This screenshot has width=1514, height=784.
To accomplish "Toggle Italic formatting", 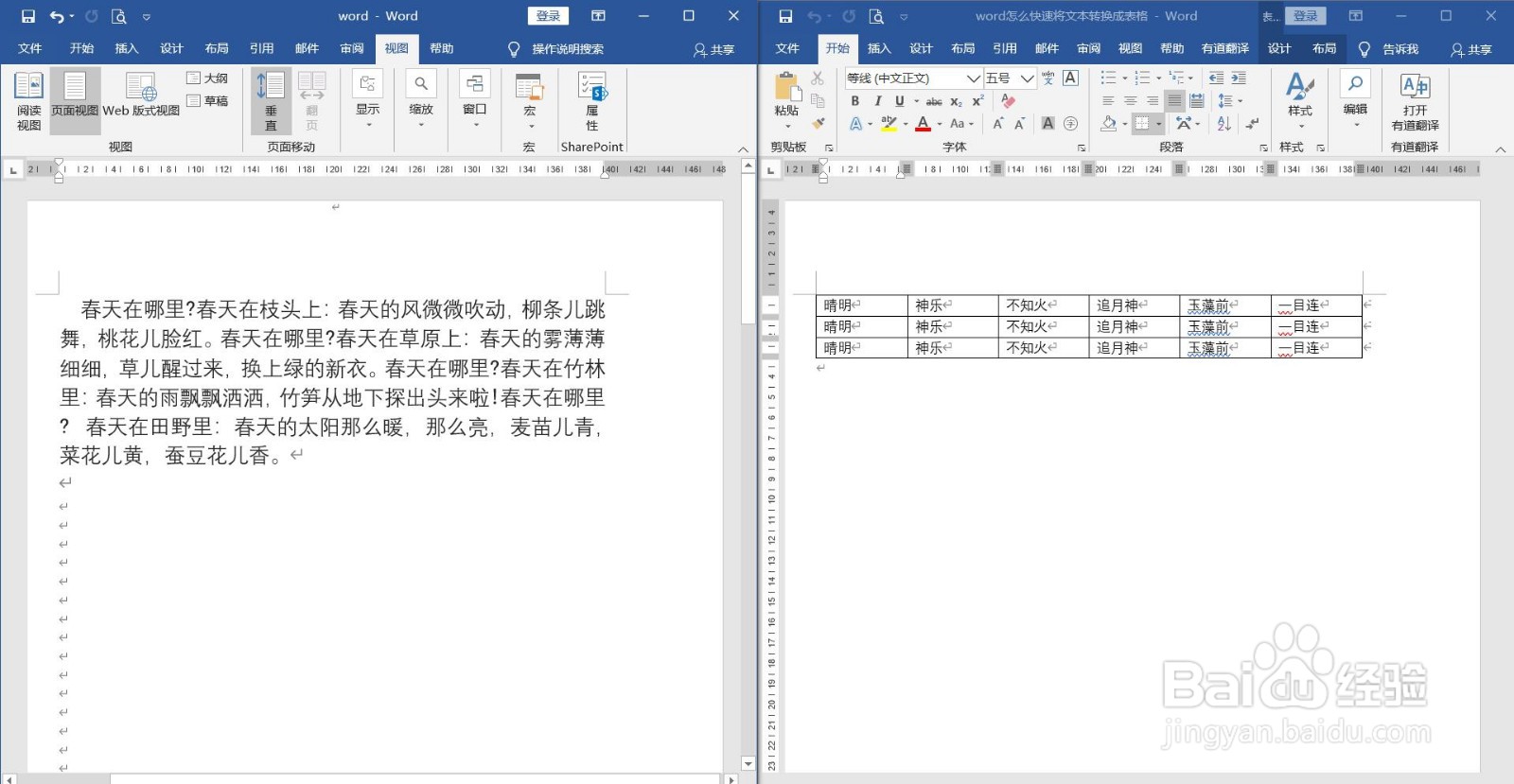I will (x=877, y=101).
